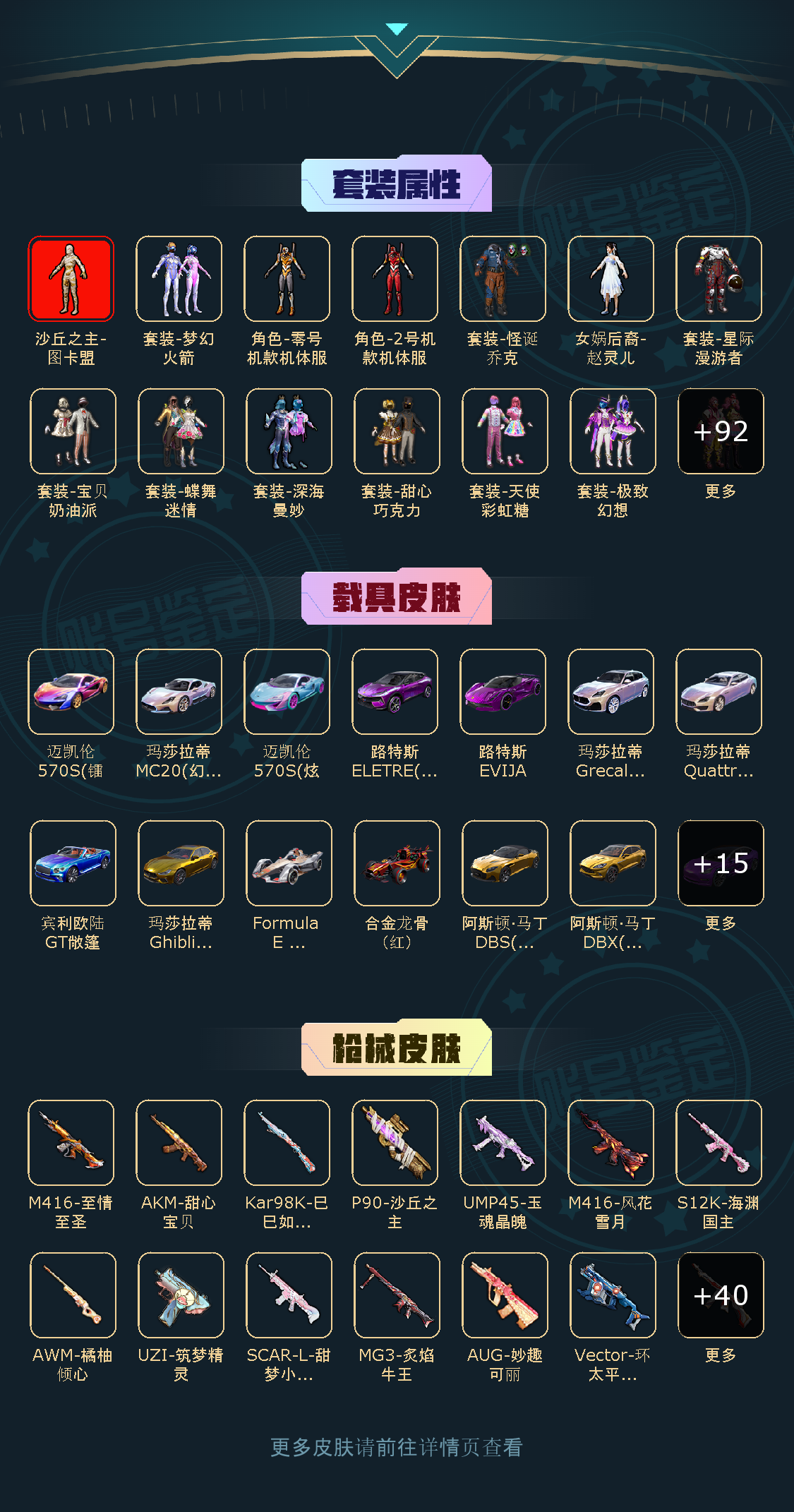Click the 载具皮肤 section header
The width and height of the screenshot is (794, 1512).
(x=397, y=596)
